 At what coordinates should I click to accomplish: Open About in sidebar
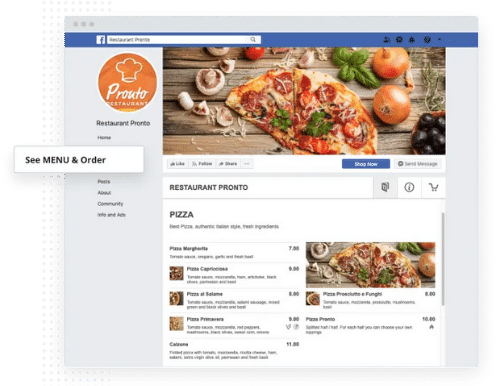[x=104, y=193]
